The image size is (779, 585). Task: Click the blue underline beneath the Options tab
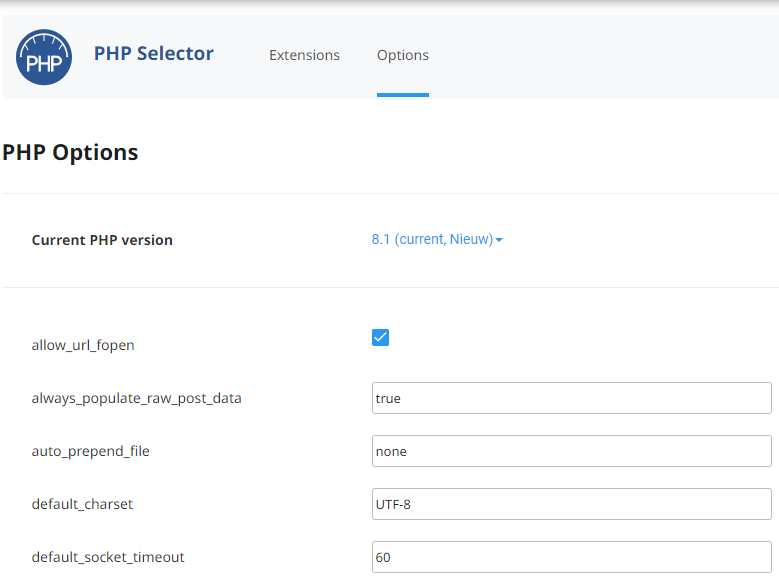click(x=402, y=95)
